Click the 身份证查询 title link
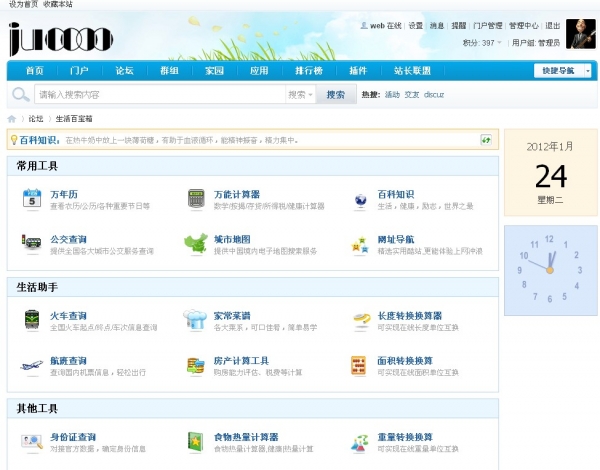Viewport: 600px width, 470px height. click(x=73, y=437)
